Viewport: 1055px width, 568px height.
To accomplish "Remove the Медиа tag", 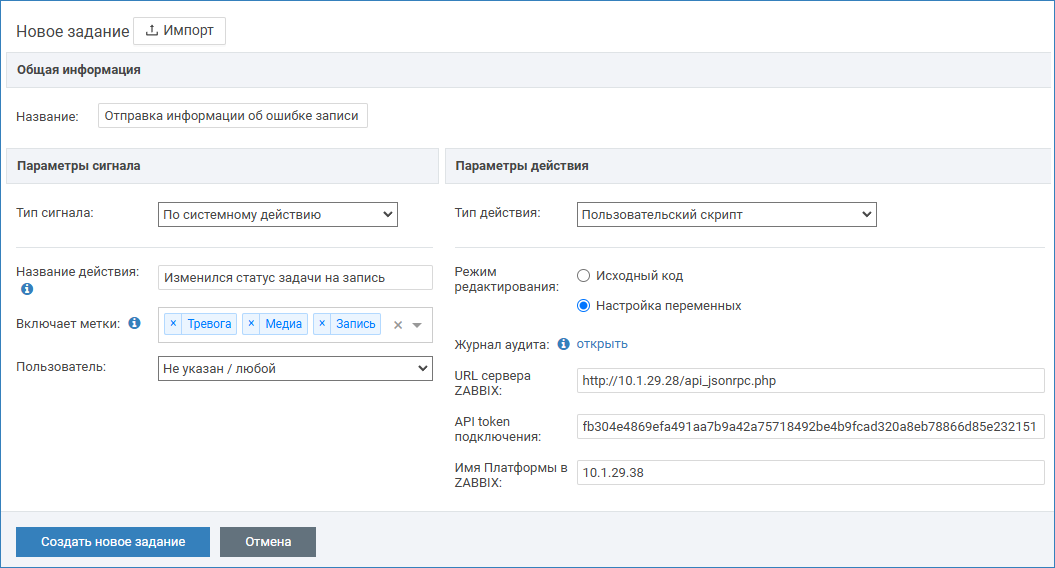I will coord(251,324).
